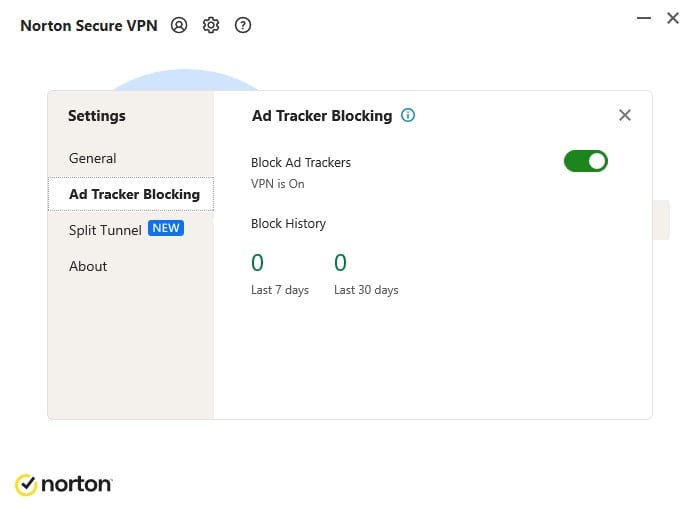Select the Ad Tracker Blocking section
Screen dimensions: 700x510
[x=134, y=194]
